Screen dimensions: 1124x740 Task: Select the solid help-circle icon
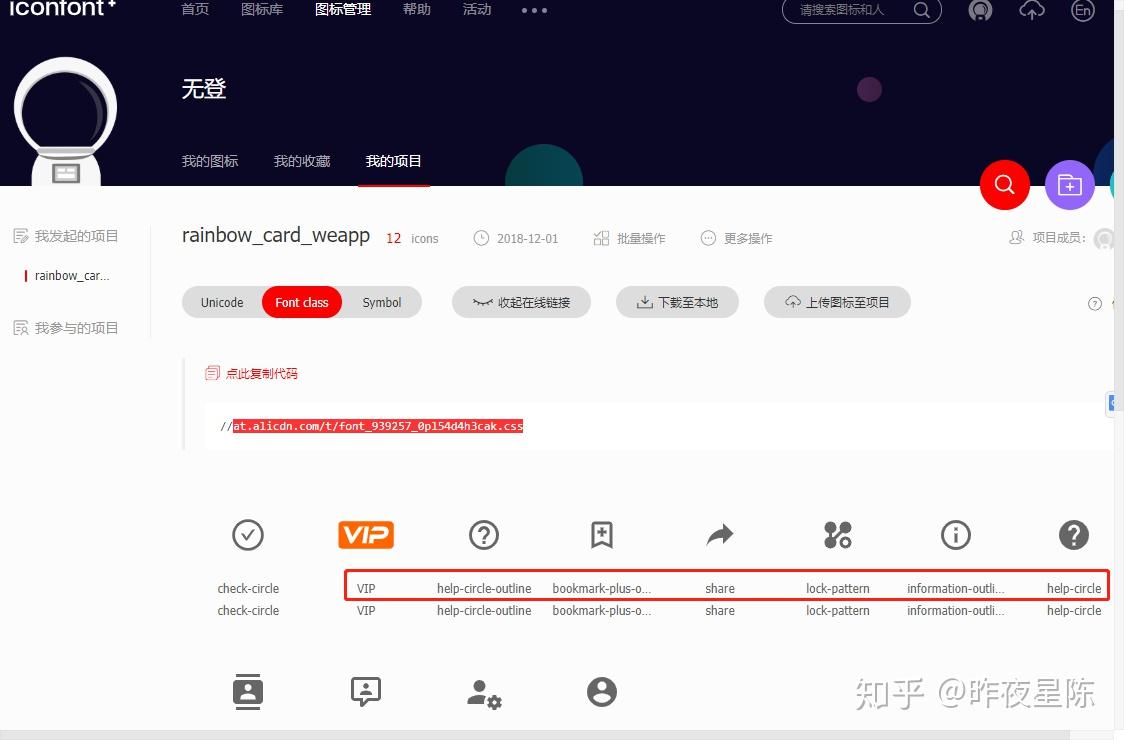tap(1074, 535)
